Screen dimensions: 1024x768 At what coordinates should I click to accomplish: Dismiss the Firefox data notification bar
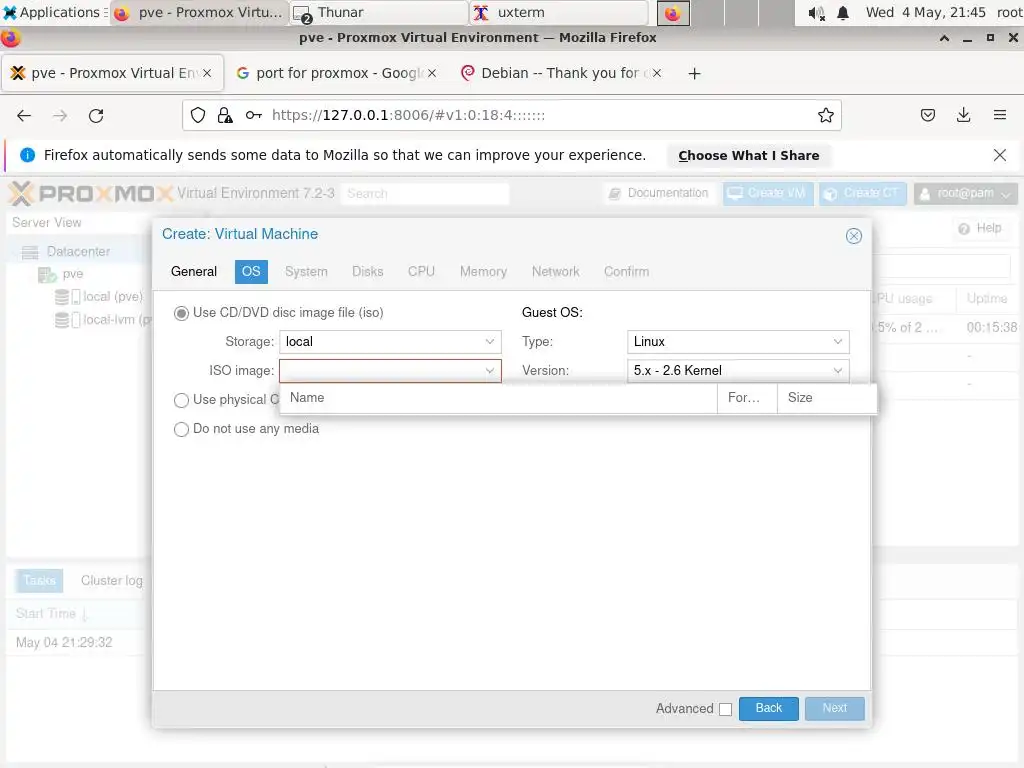(x=999, y=155)
